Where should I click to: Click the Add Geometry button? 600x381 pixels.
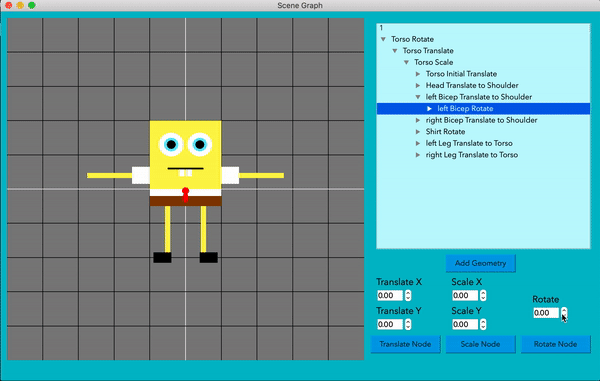pyautogui.click(x=480, y=263)
